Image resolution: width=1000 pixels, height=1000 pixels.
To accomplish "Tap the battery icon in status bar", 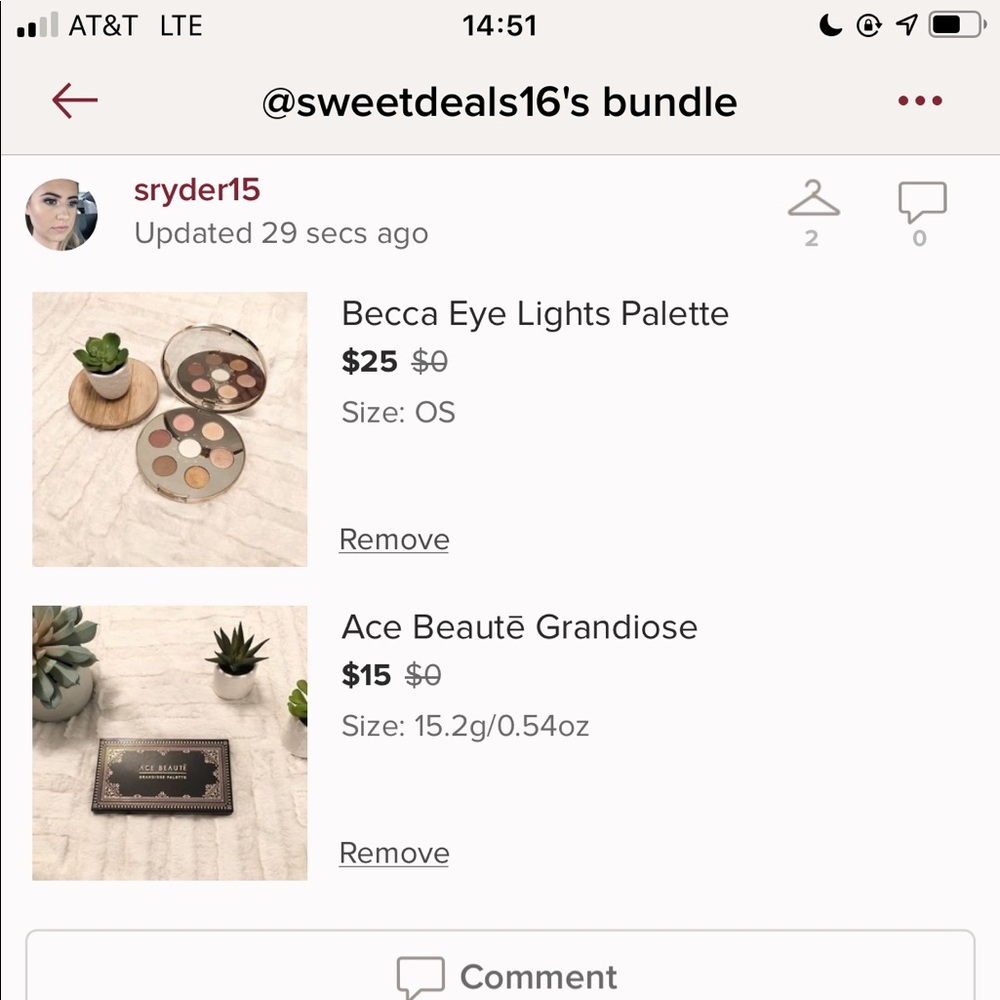I will [958, 26].
